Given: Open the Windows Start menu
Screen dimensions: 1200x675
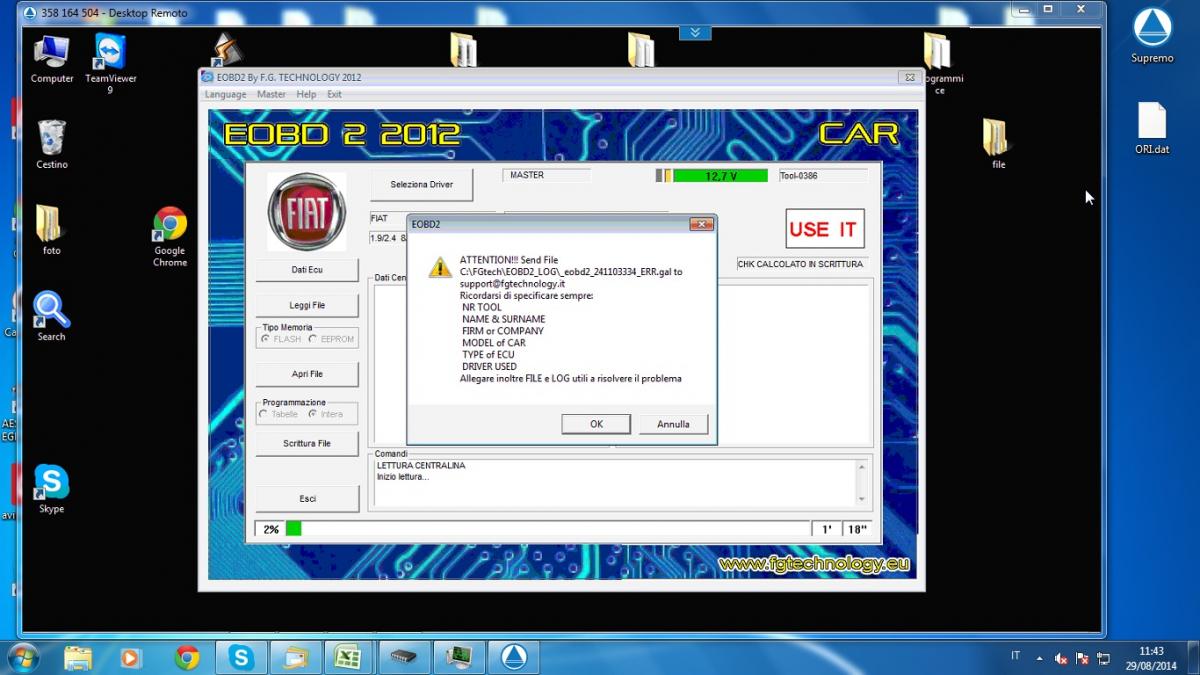Looking at the screenshot, I should [x=22, y=657].
